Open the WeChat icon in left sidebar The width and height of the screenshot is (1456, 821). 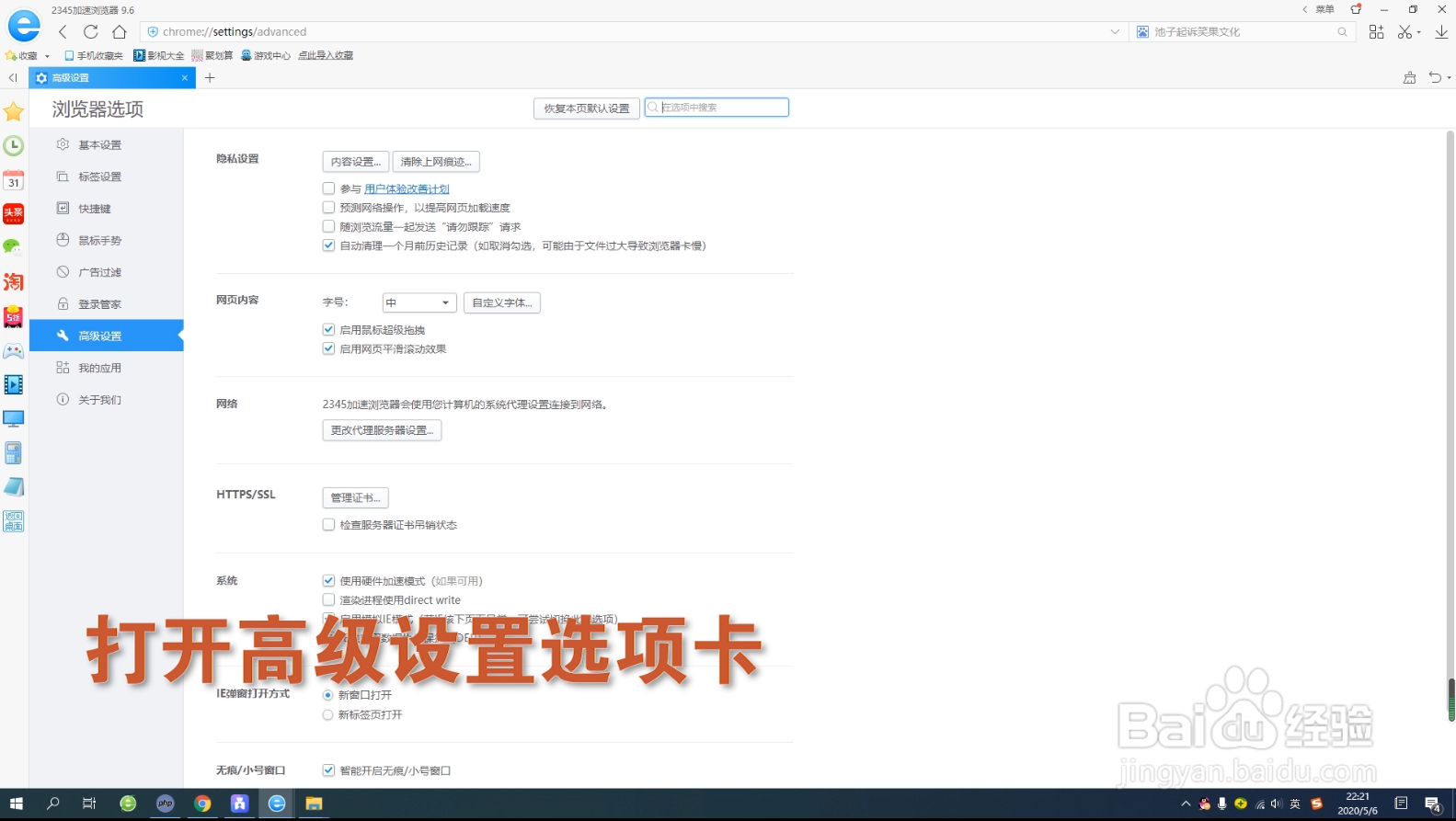12,246
